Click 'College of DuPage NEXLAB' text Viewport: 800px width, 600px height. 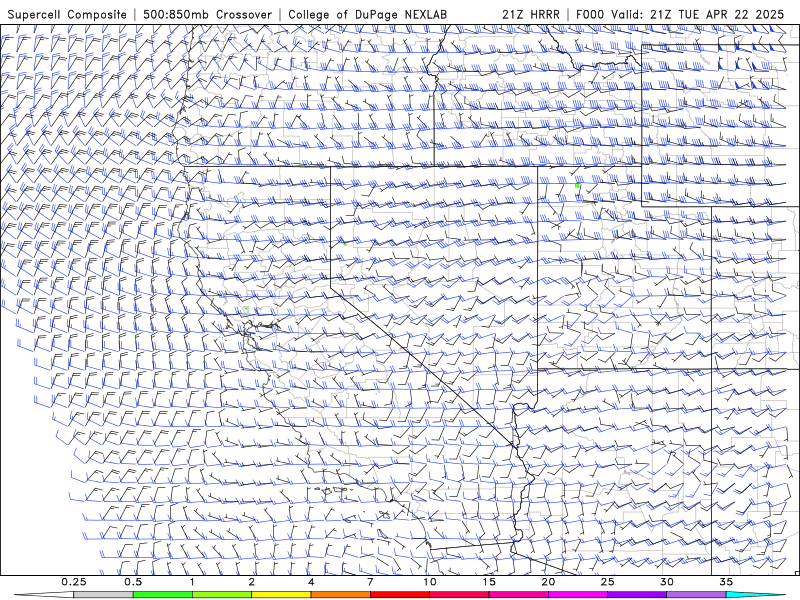pyautogui.click(x=367, y=15)
